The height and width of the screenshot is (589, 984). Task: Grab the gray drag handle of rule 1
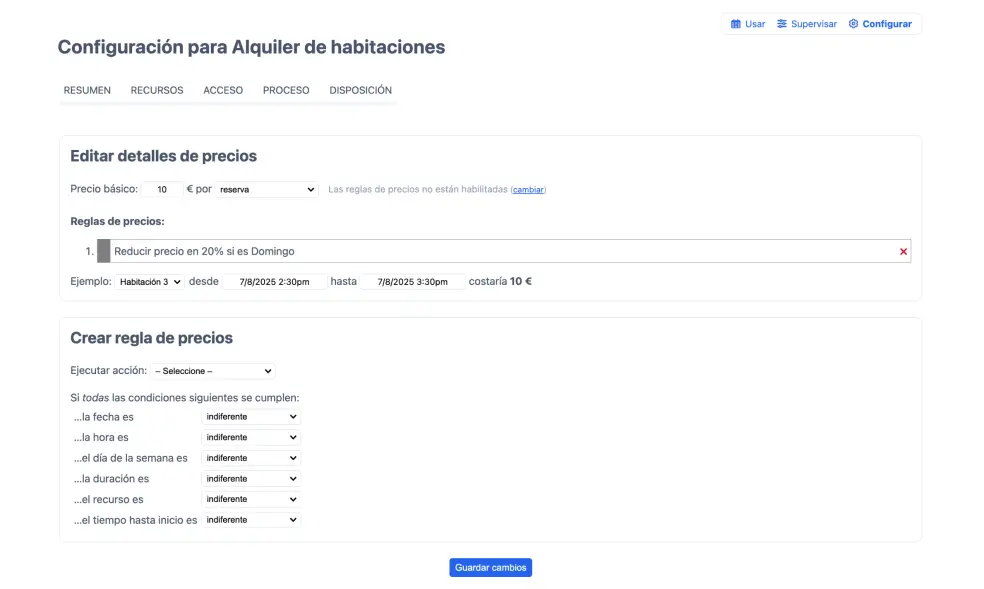(103, 251)
